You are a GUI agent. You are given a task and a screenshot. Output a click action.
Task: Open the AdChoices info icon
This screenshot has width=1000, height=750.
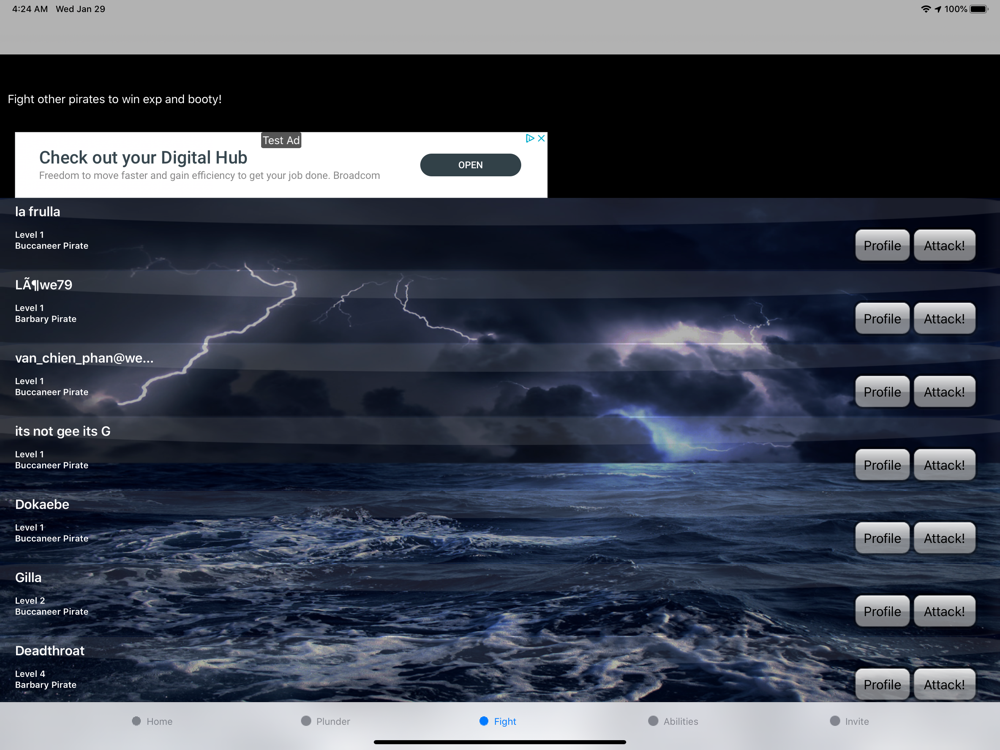pos(529,138)
